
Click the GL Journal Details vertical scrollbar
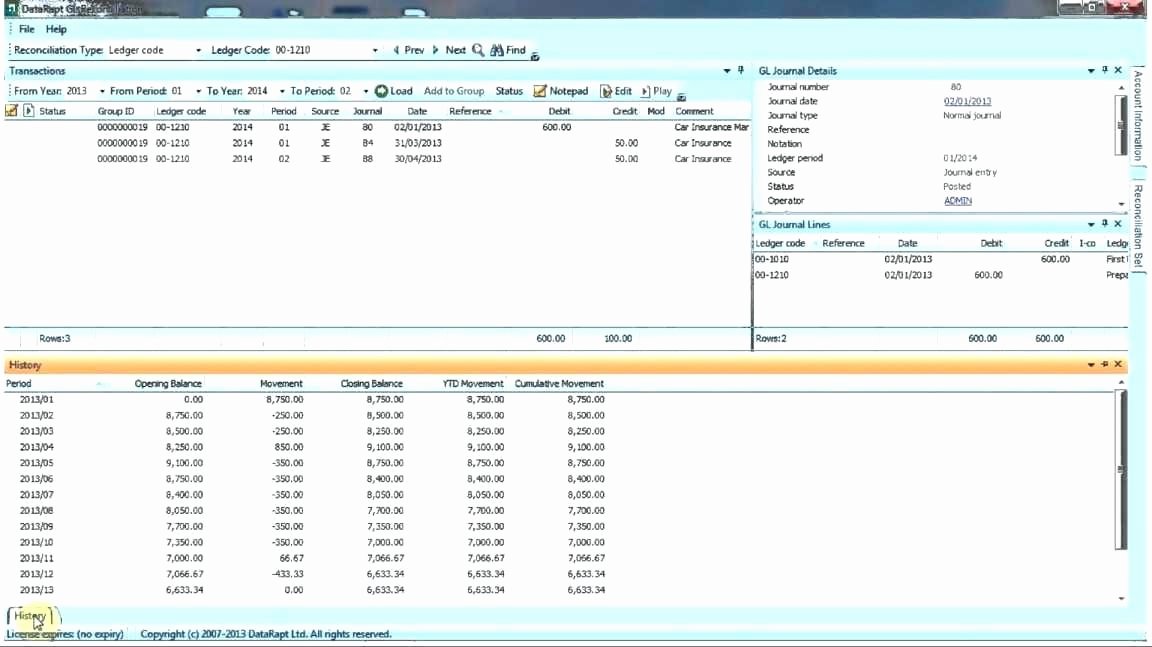(x=1120, y=125)
